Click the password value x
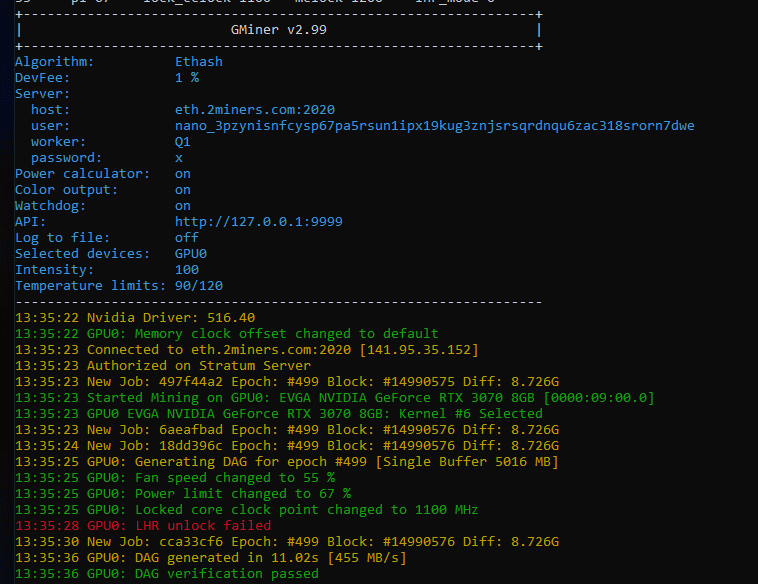The image size is (758, 584). click(179, 158)
